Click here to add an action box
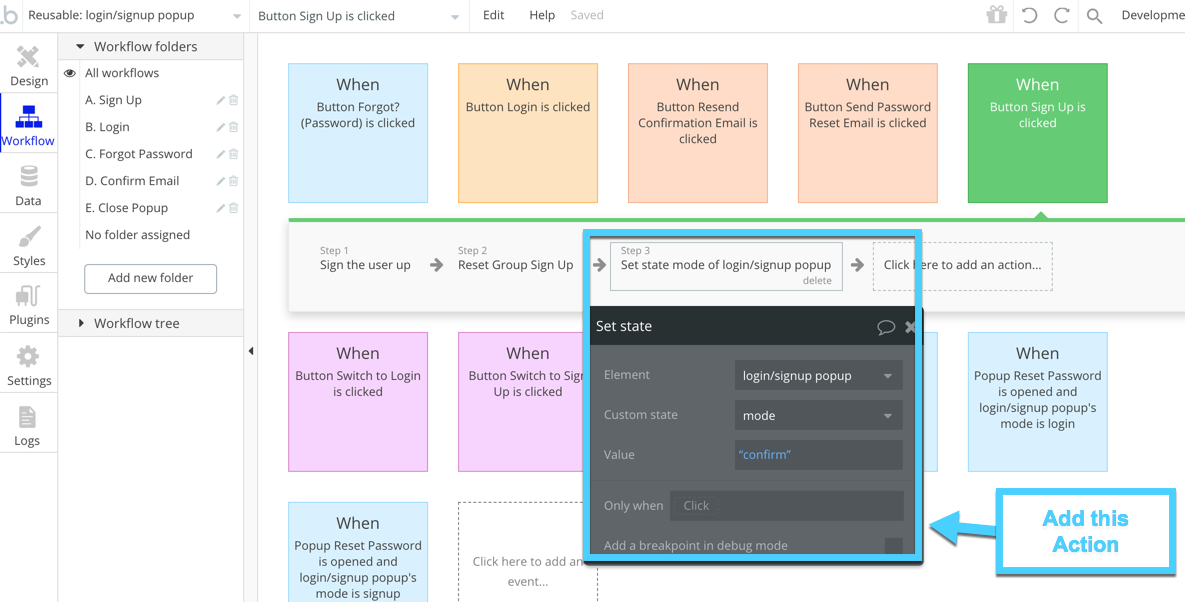Image resolution: width=1185 pixels, height=602 pixels. pyautogui.click(x=962, y=265)
